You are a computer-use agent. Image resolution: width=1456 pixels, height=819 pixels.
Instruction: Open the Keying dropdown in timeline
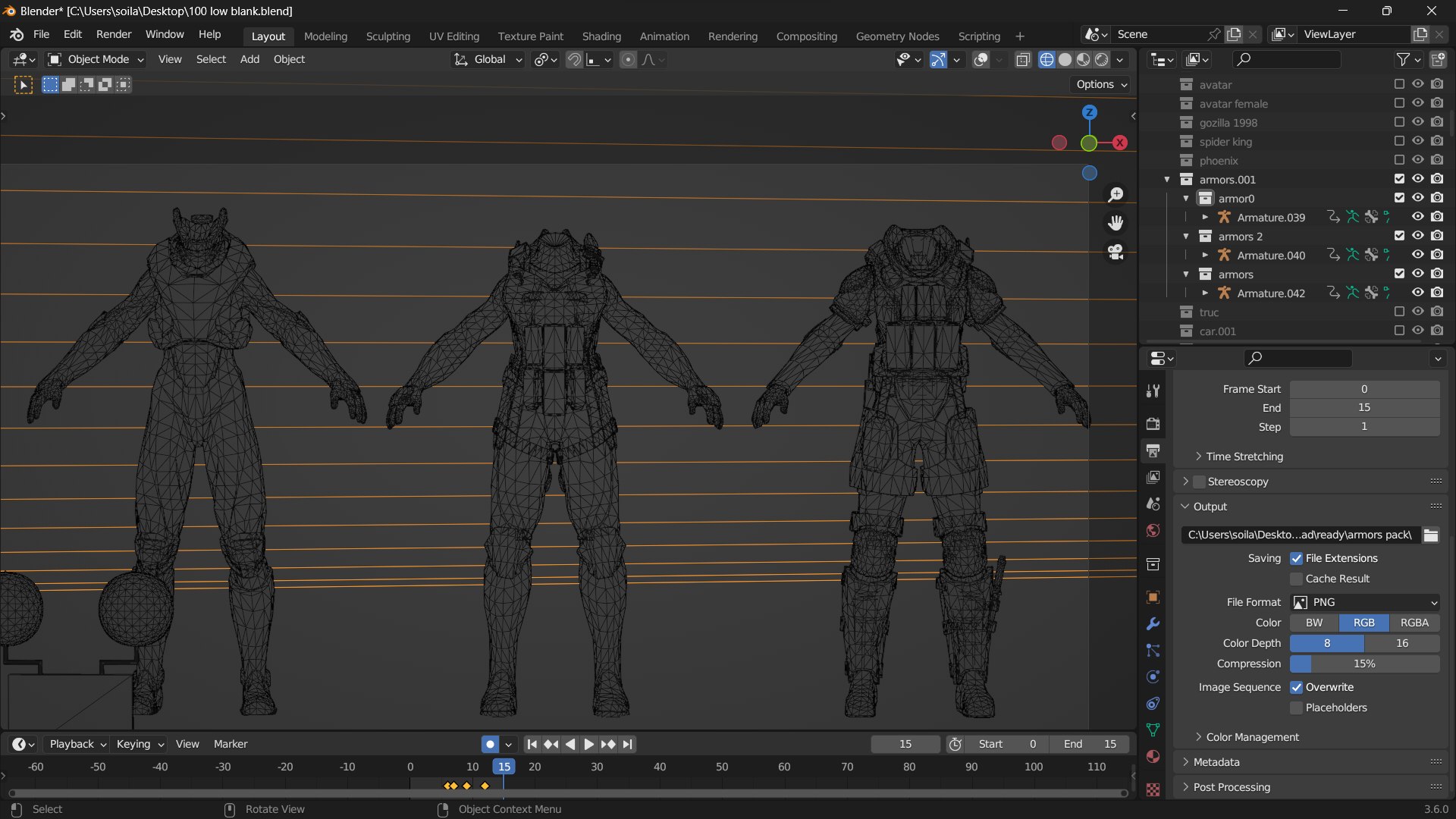point(139,744)
